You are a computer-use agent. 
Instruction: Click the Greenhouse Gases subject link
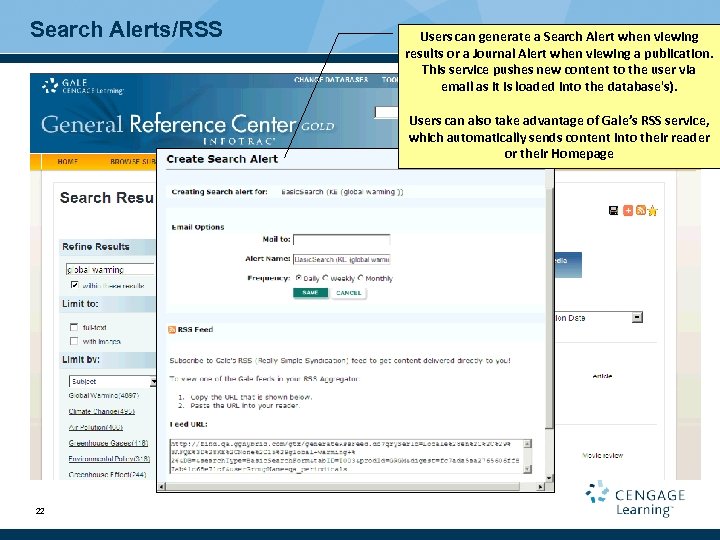click(108, 443)
